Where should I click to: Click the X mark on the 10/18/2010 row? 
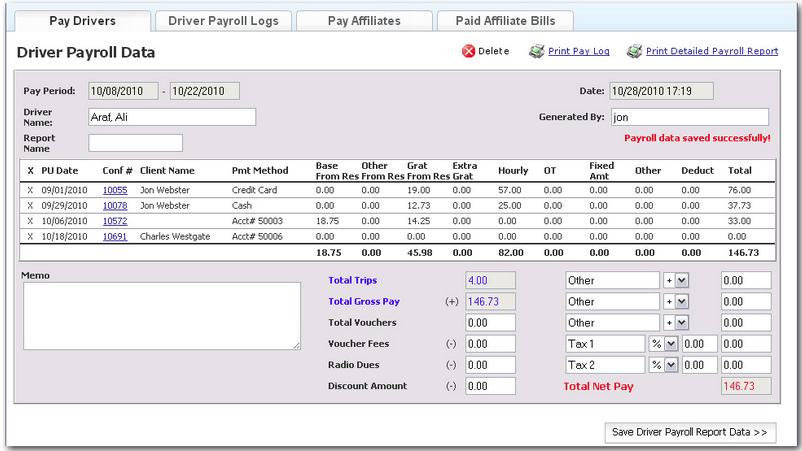30,237
